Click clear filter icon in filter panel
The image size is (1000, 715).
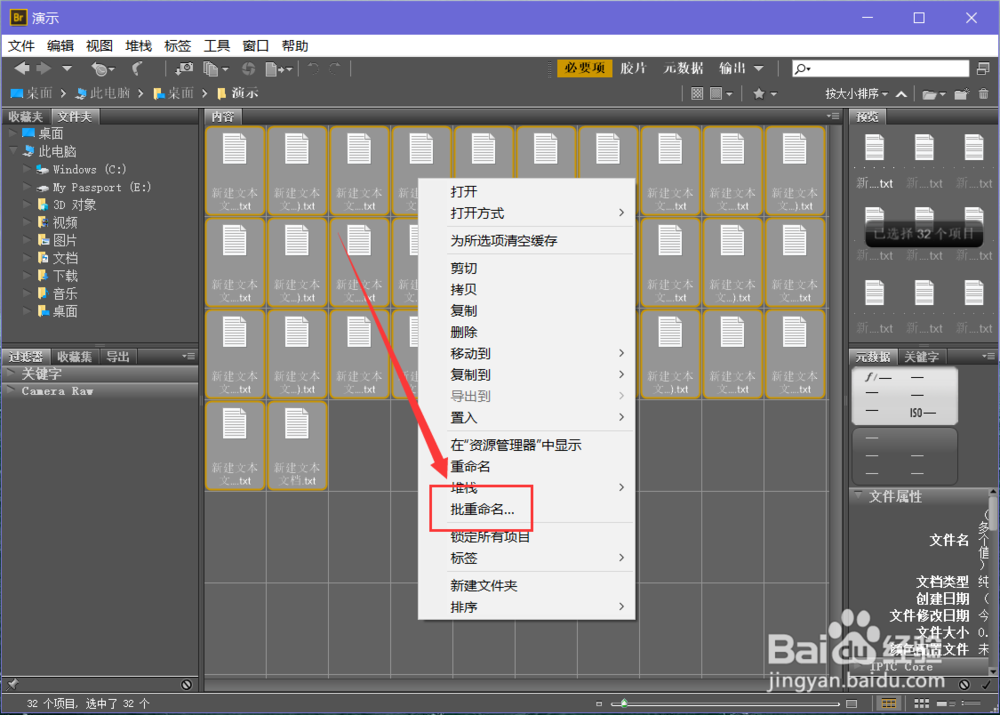tap(186, 684)
